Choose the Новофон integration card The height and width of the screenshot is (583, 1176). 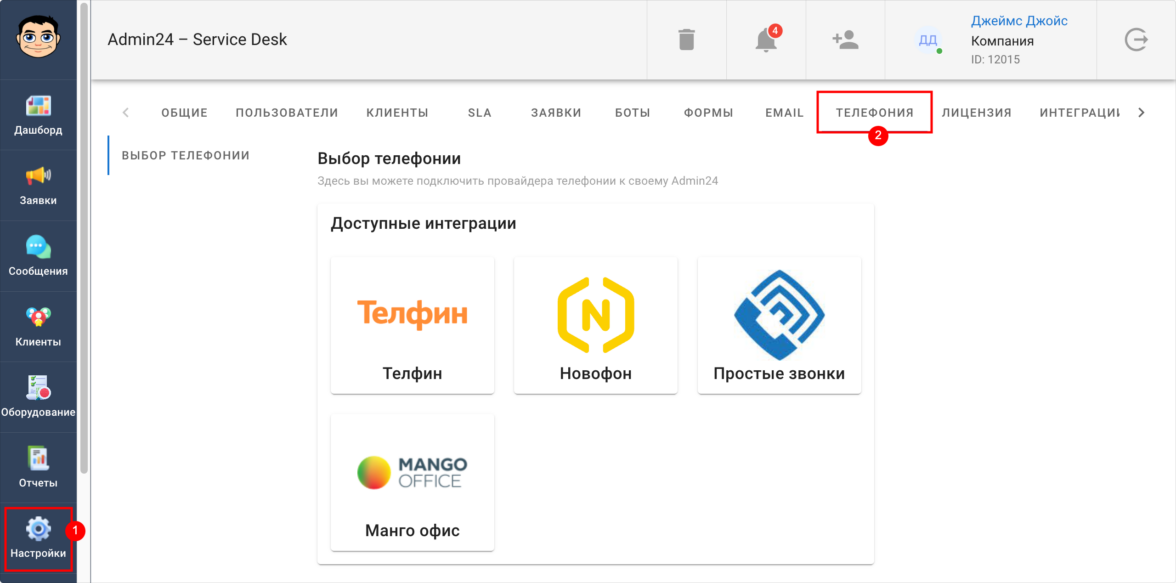coord(596,325)
